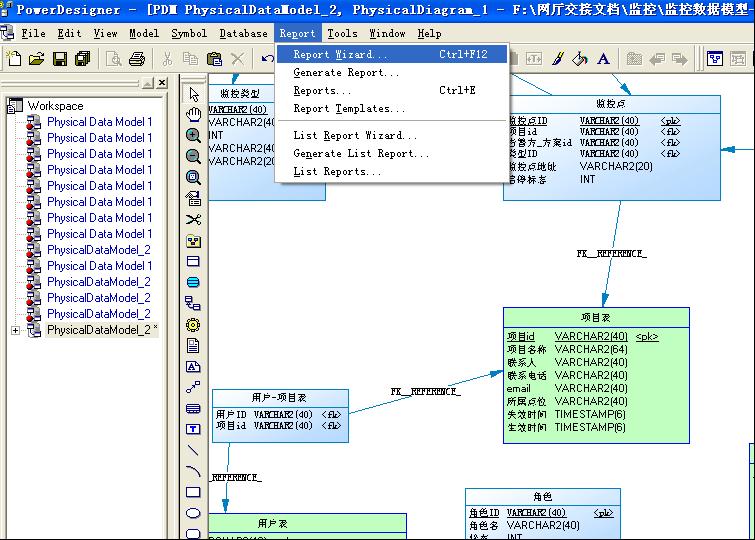Click the Save All stacked disks icon
Viewport: 755px width, 540px height.
pyautogui.click(x=83, y=59)
